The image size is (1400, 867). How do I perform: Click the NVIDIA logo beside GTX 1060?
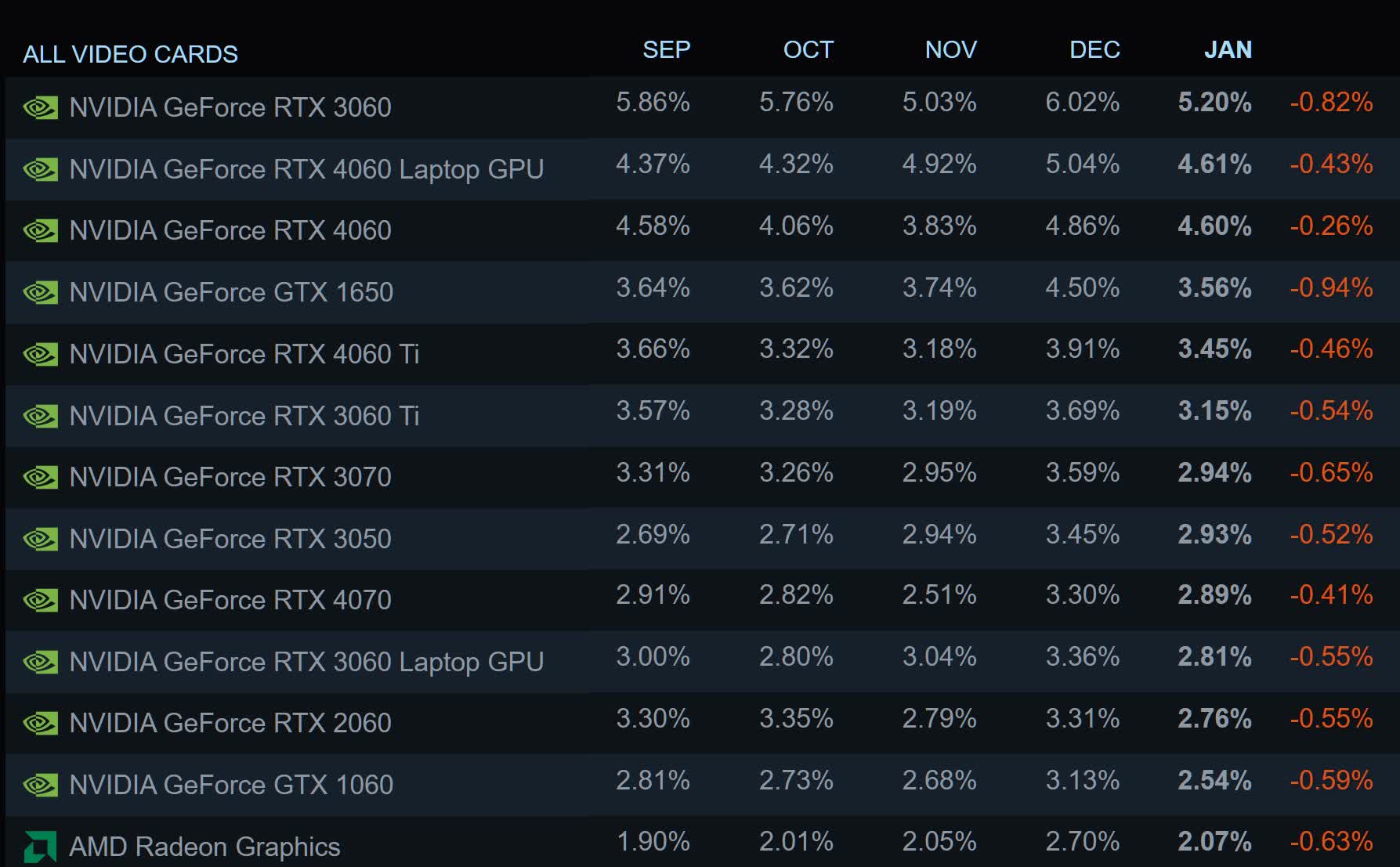pyautogui.click(x=40, y=785)
